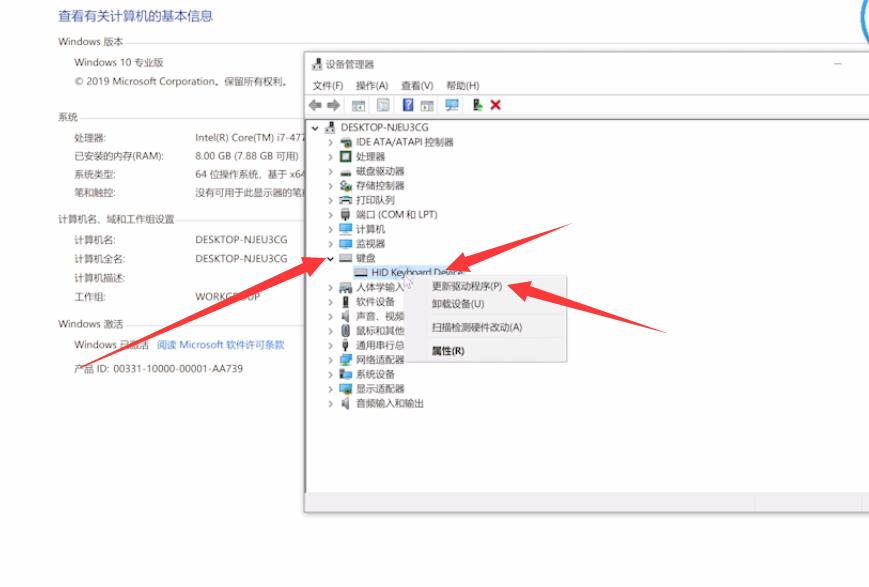This screenshot has height=587, width=869.
Task: Open the Properties toolbar icon in Device Manager
Action: (x=383, y=105)
